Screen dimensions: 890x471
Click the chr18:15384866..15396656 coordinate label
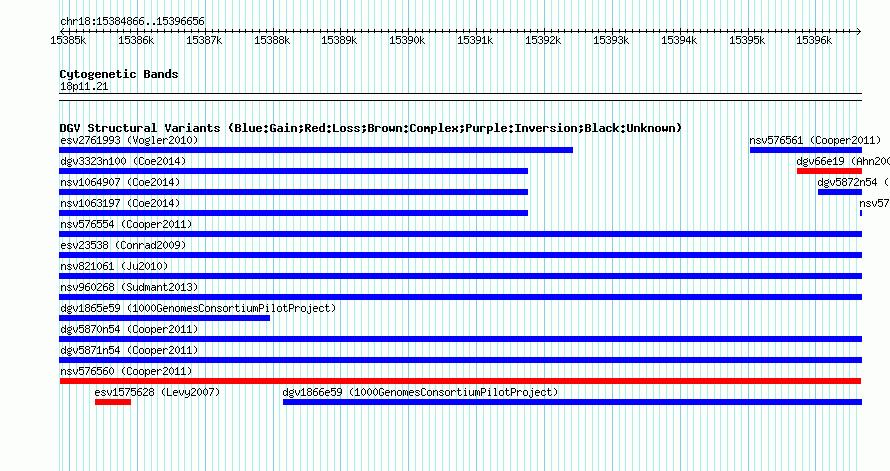tap(132, 22)
